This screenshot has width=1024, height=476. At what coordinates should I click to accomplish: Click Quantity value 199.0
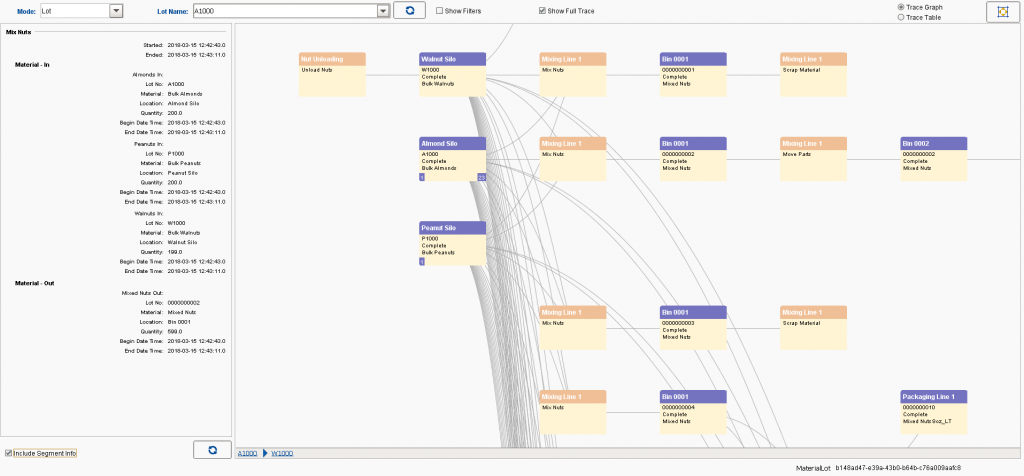175,252
